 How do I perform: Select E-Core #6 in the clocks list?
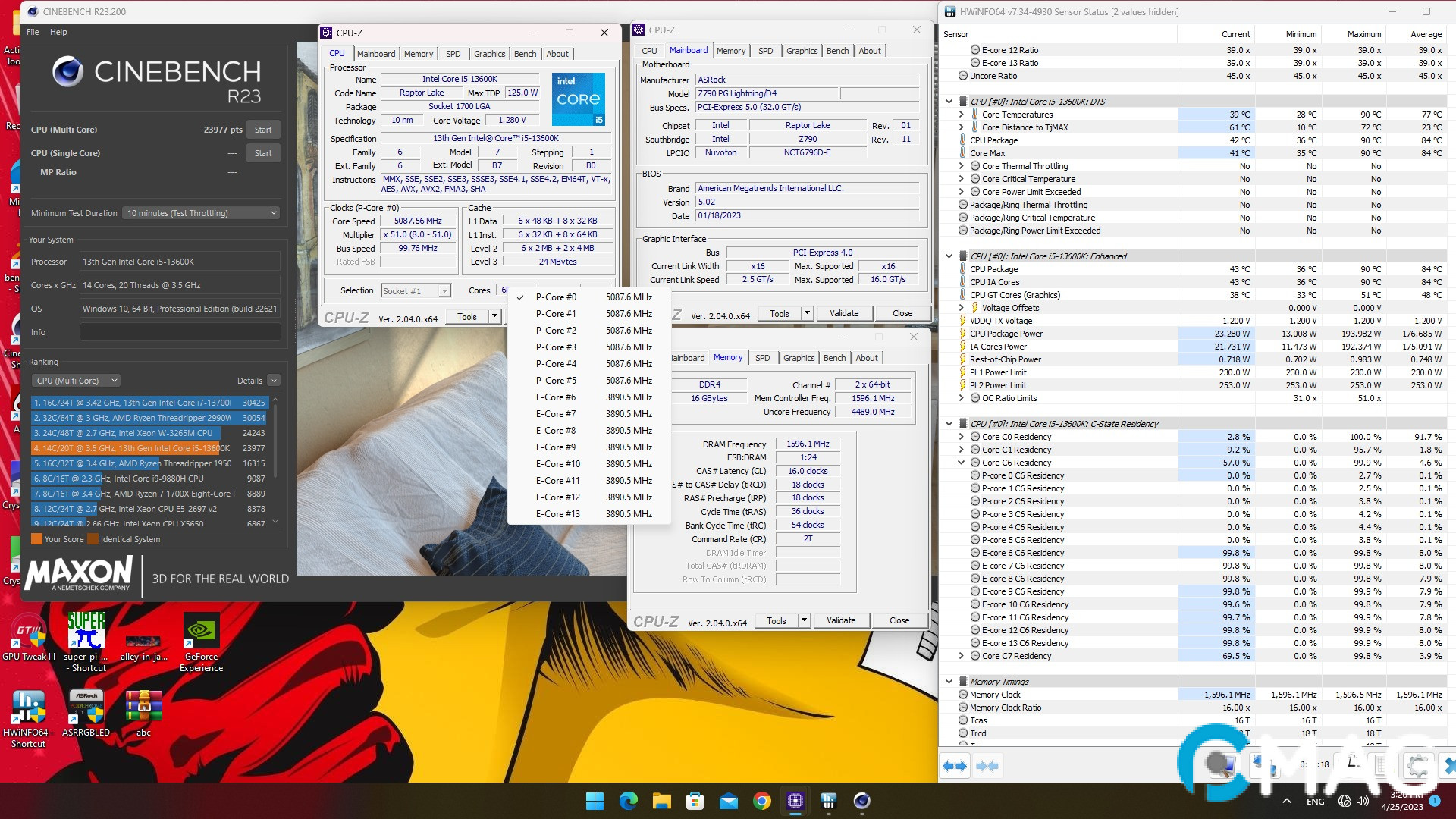pyautogui.click(x=556, y=397)
